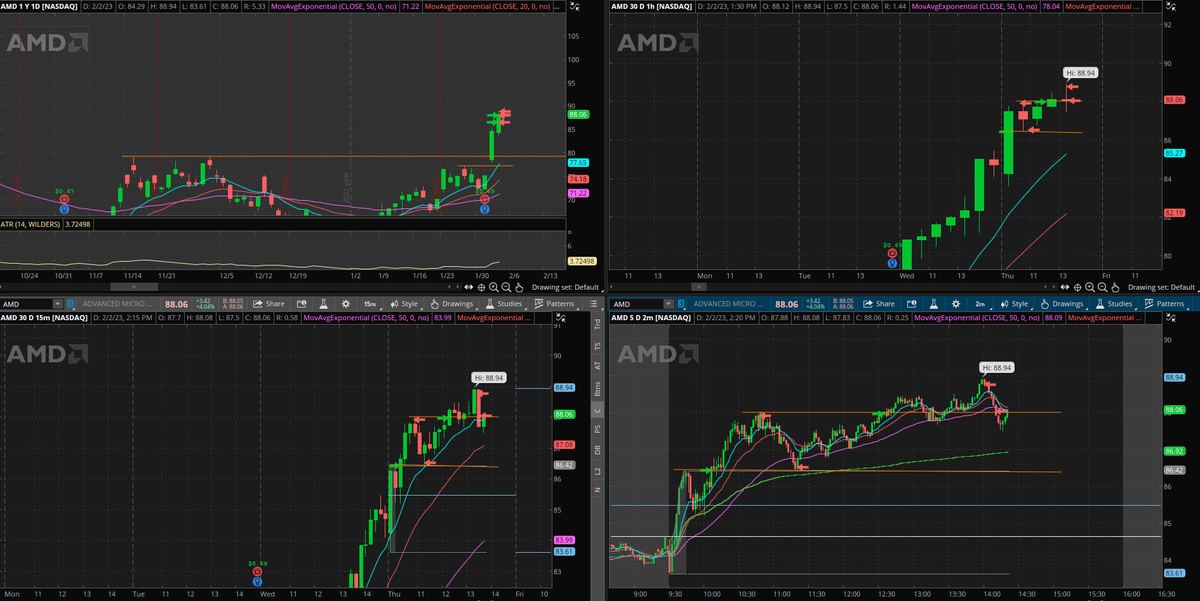The height and width of the screenshot is (601, 1200).
Task: Open the Style menu in the 15m chart
Action: 406,304
